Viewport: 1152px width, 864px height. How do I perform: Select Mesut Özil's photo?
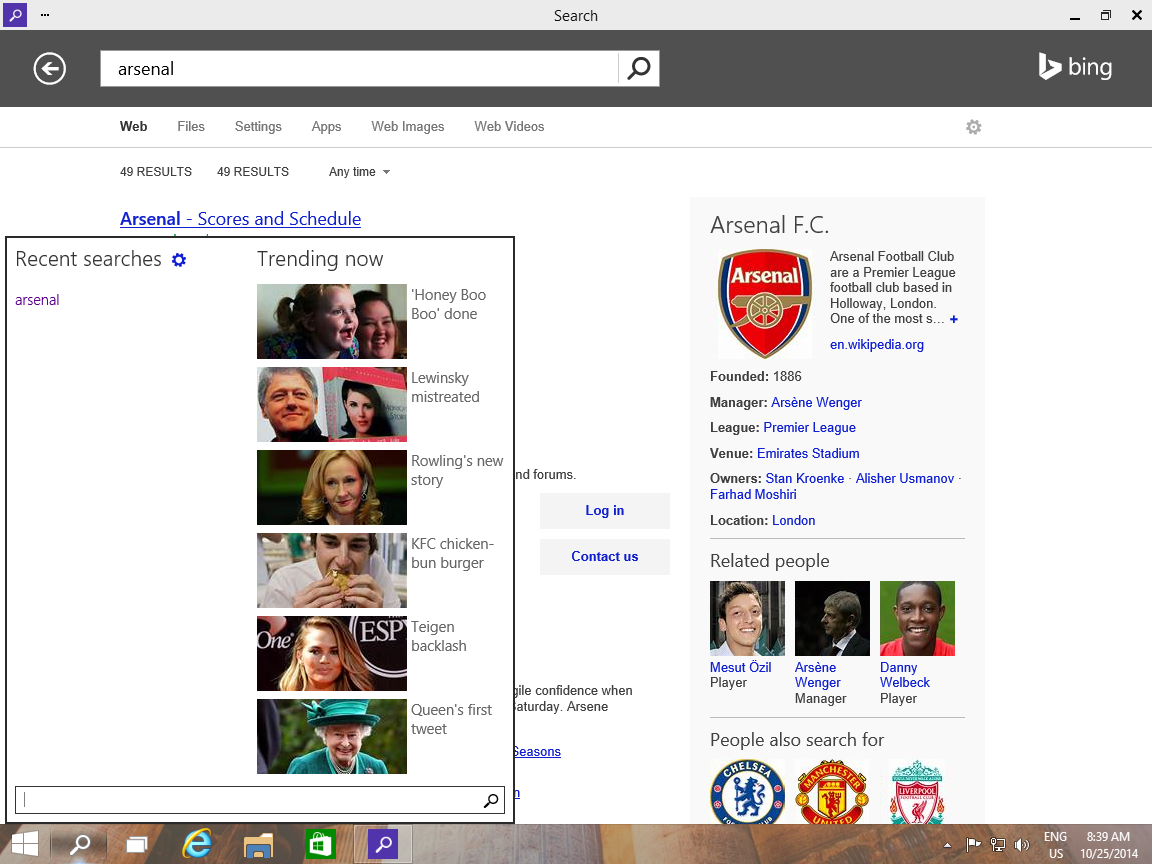click(747, 619)
